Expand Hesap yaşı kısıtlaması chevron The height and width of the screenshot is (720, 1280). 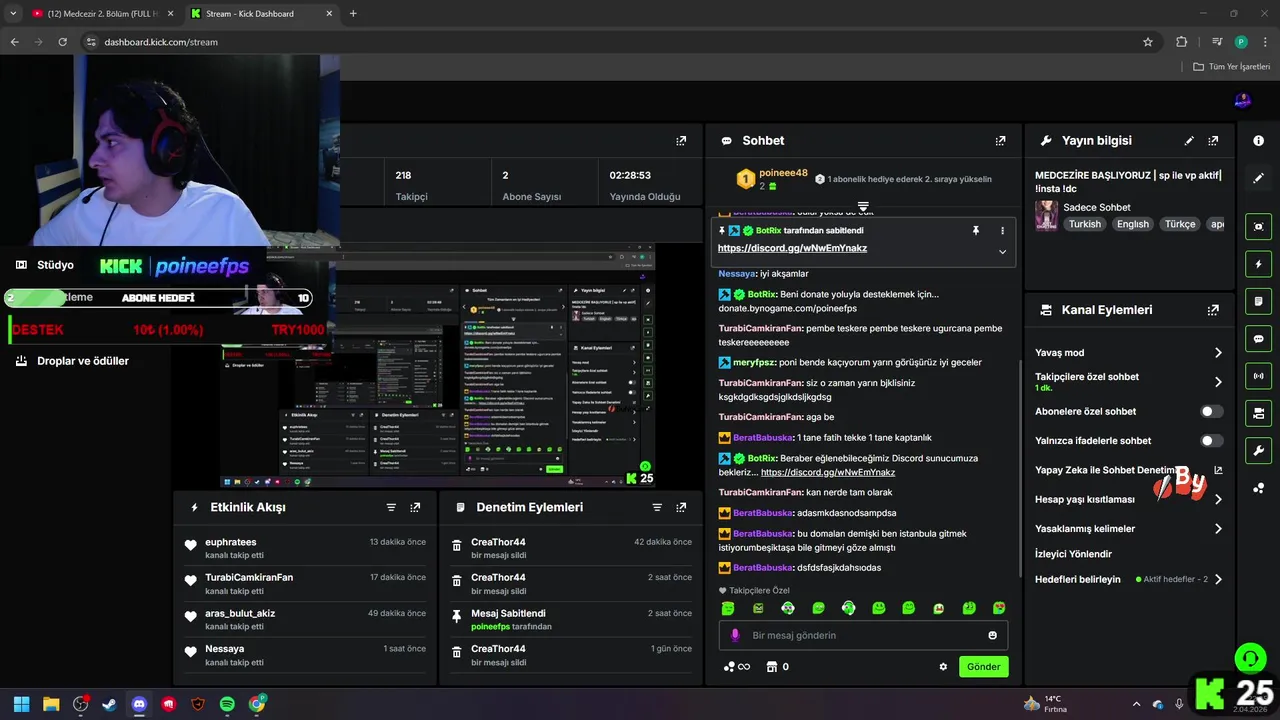coord(1218,499)
